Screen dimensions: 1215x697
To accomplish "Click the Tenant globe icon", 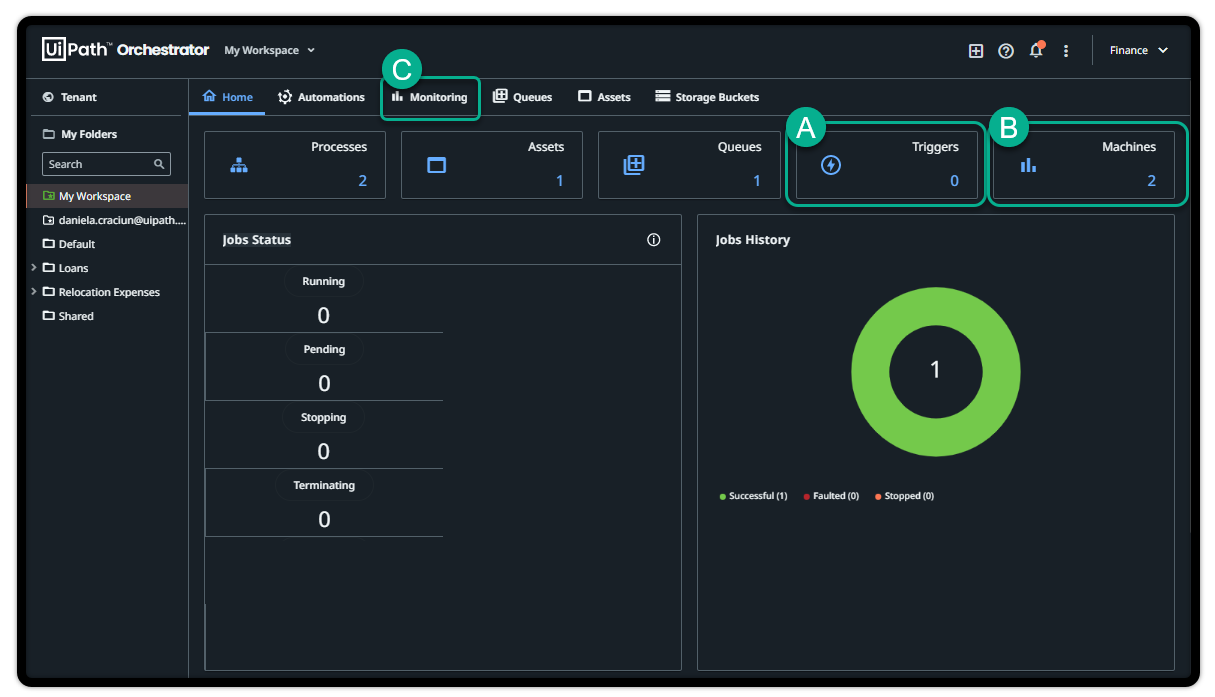I will click(x=48, y=97).
